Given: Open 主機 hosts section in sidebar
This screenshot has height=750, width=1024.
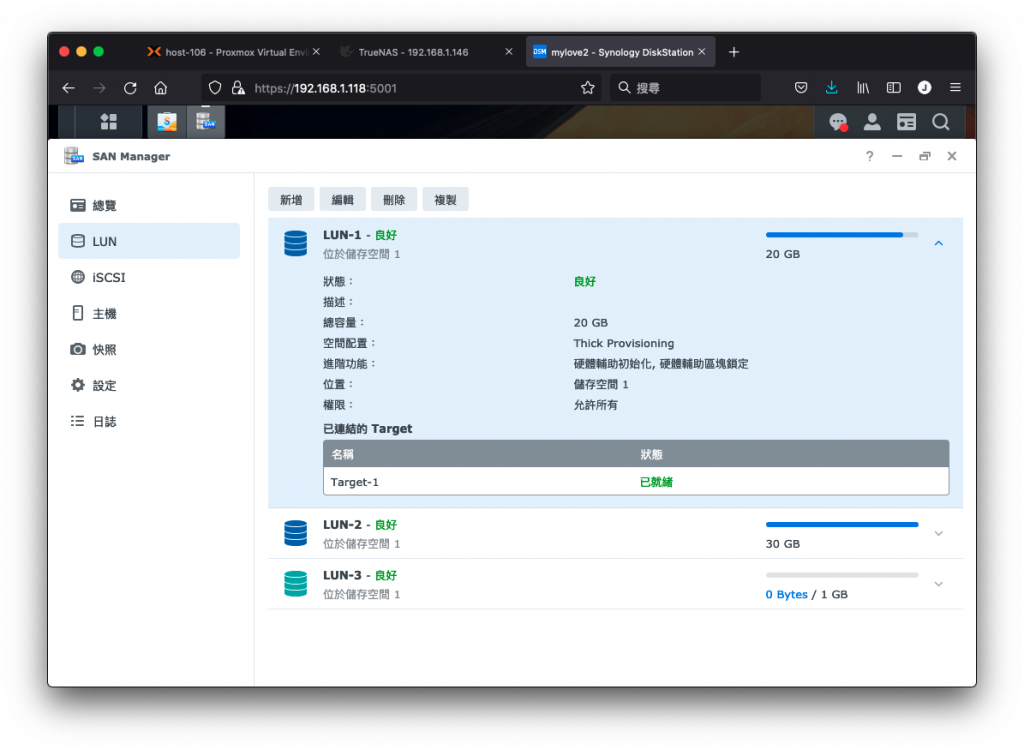Looking at the screenshot, I should point(149,314).
